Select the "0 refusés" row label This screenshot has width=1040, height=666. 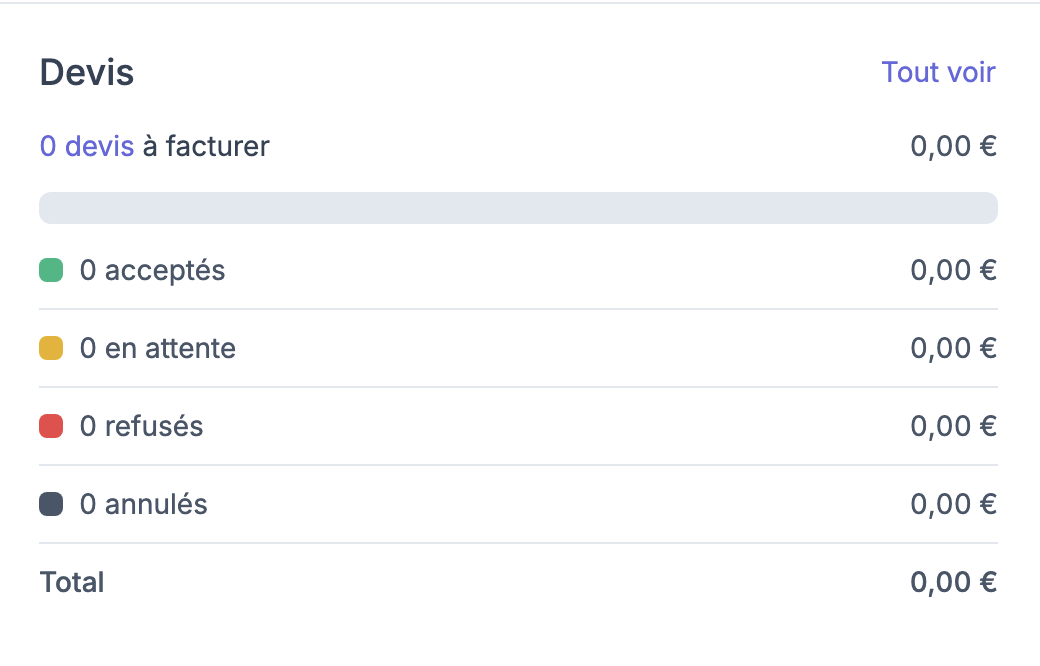click(141, 426)
